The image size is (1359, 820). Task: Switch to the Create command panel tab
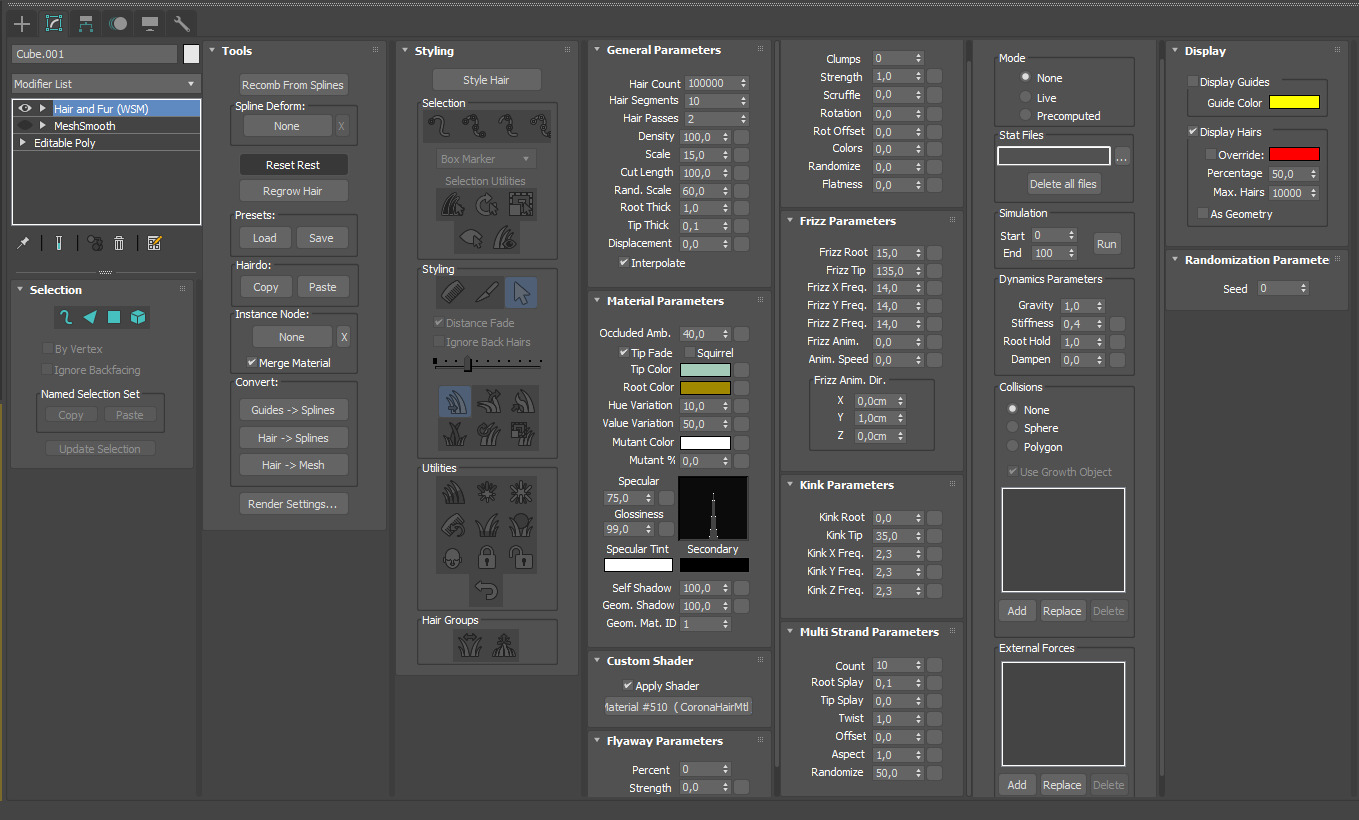[22, 23]
